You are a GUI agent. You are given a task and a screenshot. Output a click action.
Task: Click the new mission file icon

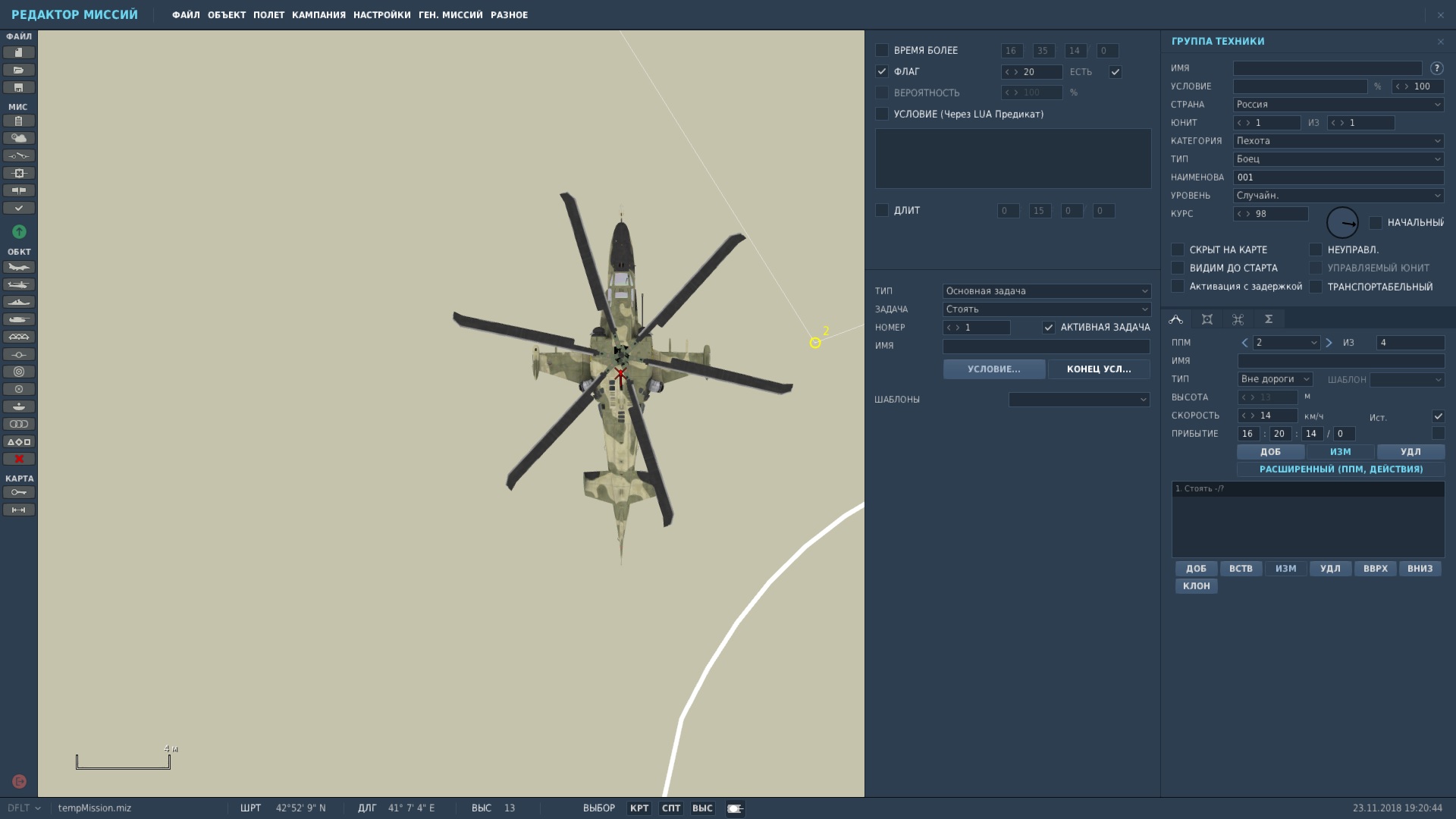(19, 52)
